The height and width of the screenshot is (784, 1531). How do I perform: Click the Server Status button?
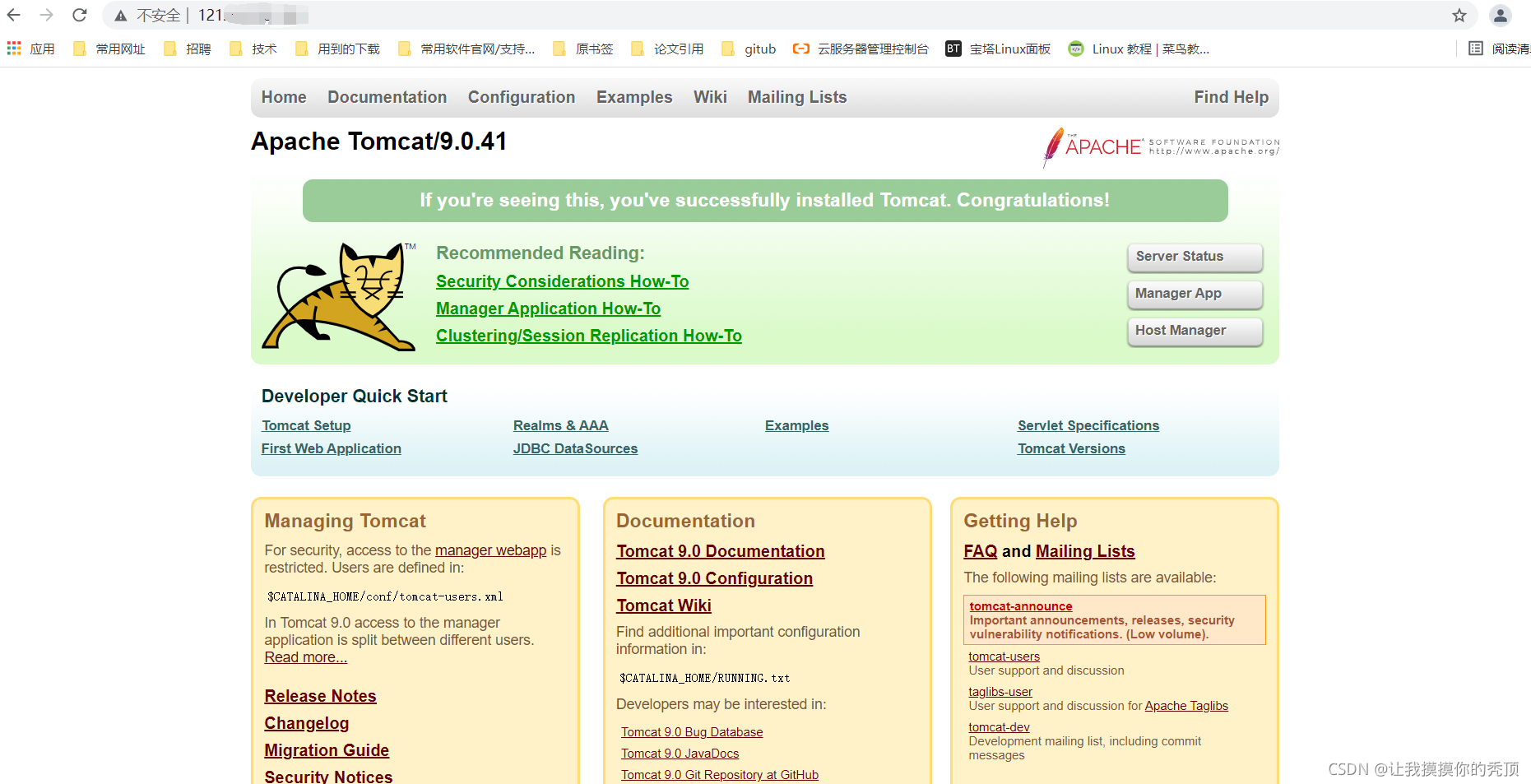pyautogui.click(x=1195, y=257)
